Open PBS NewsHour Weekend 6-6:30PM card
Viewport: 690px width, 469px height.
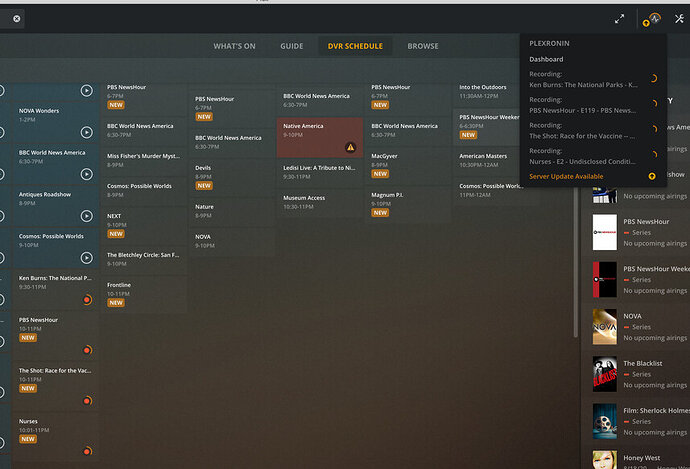(x=487, y=126)
